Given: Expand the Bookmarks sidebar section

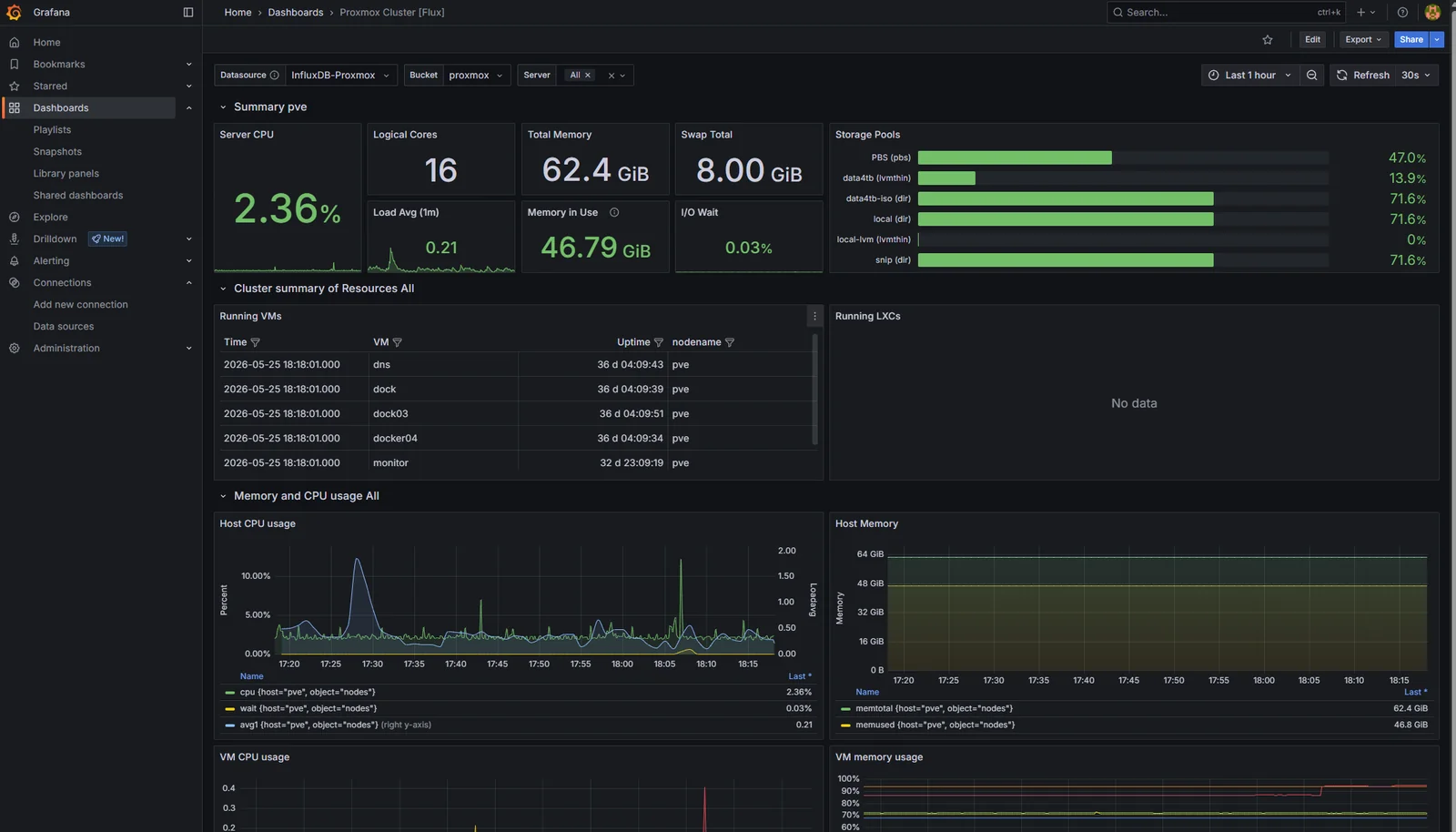Looking at the screenshot, I should click(x=188, y=65).
